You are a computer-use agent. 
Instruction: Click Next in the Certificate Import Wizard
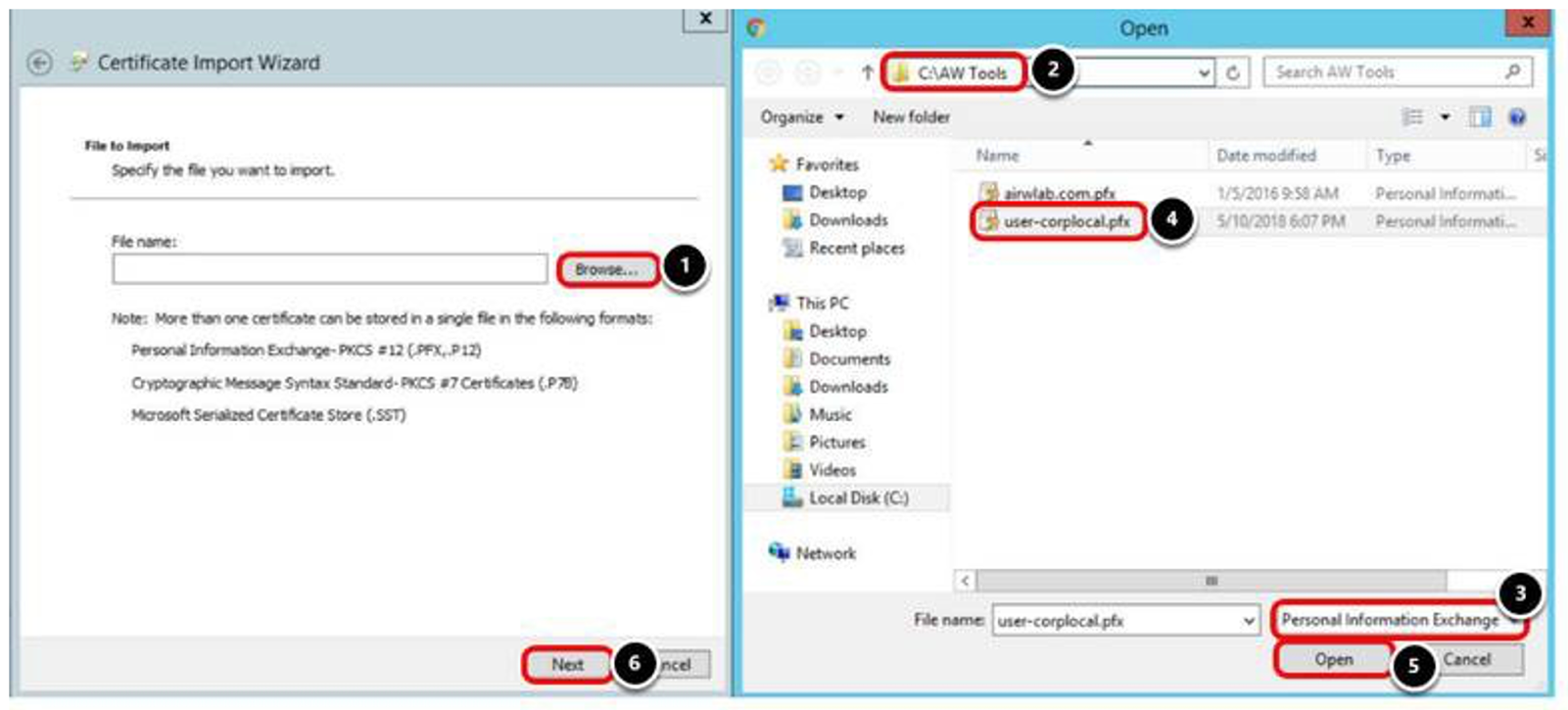click(x=568, y=664)
